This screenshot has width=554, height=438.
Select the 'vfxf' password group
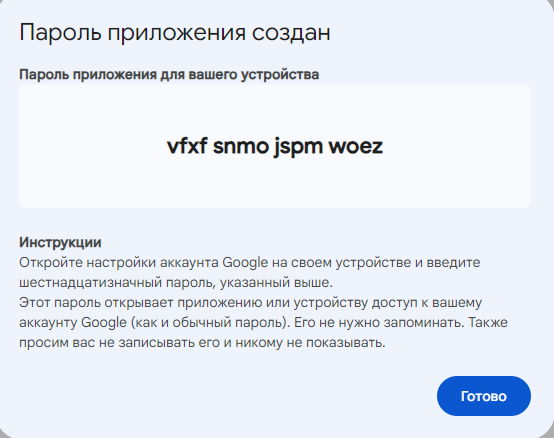point(187,146)
